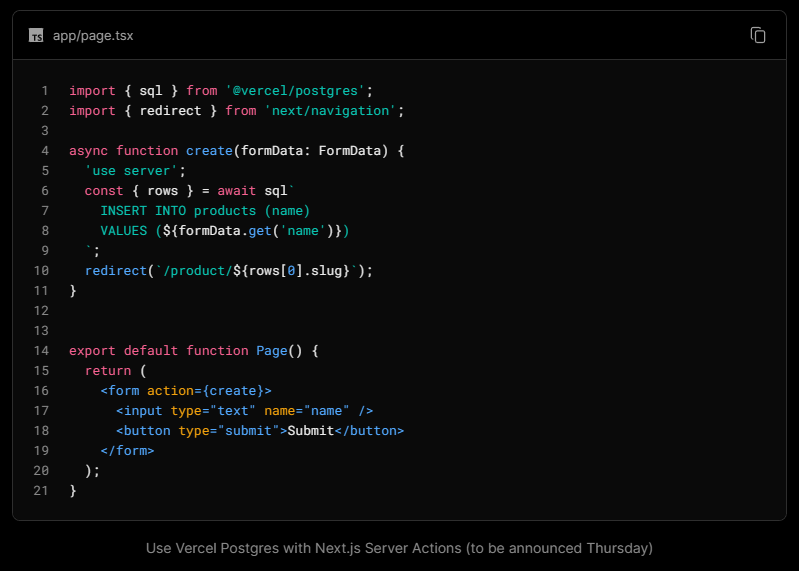This screenshot has width=799, height=571.
Task: Click the redirect call on line 10
Action: (x=116, y=270)
